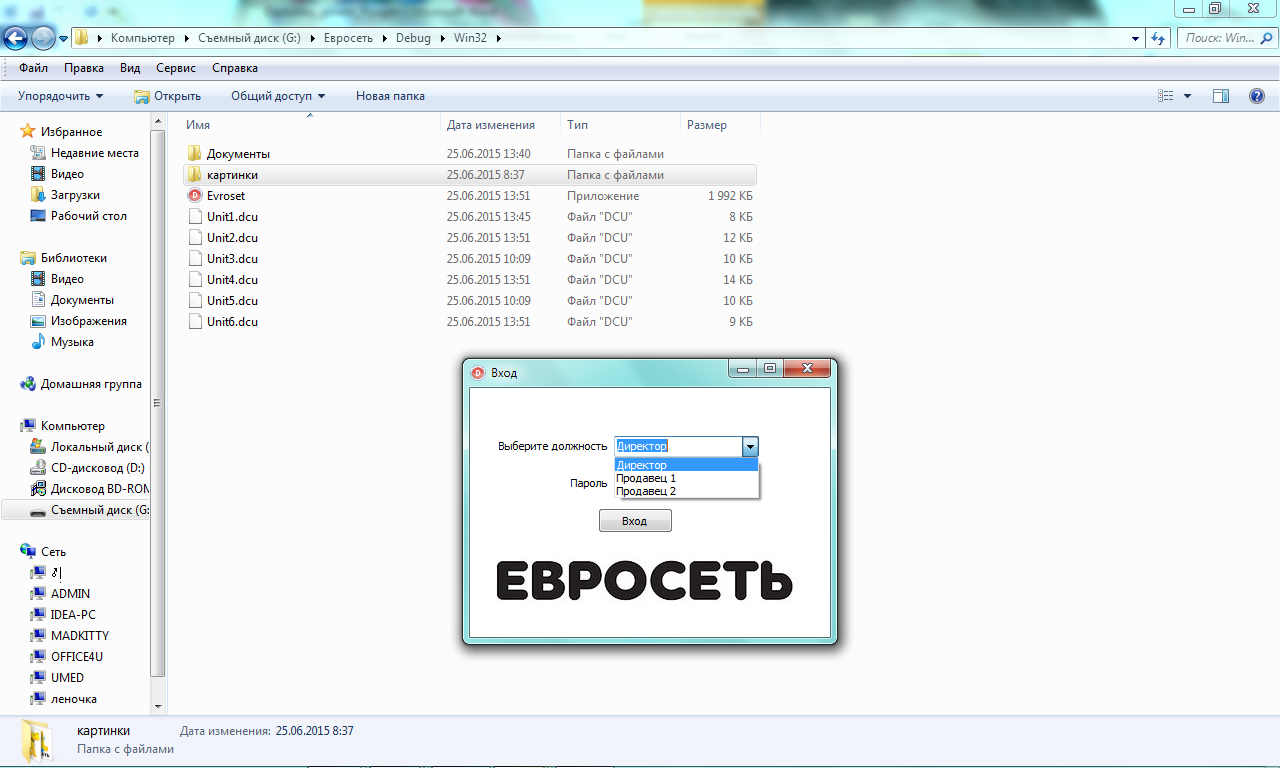Image resolution: width=1280 pixels, height=768 pixels.
Task: Open the Справка menu
Action: (235, 68)
